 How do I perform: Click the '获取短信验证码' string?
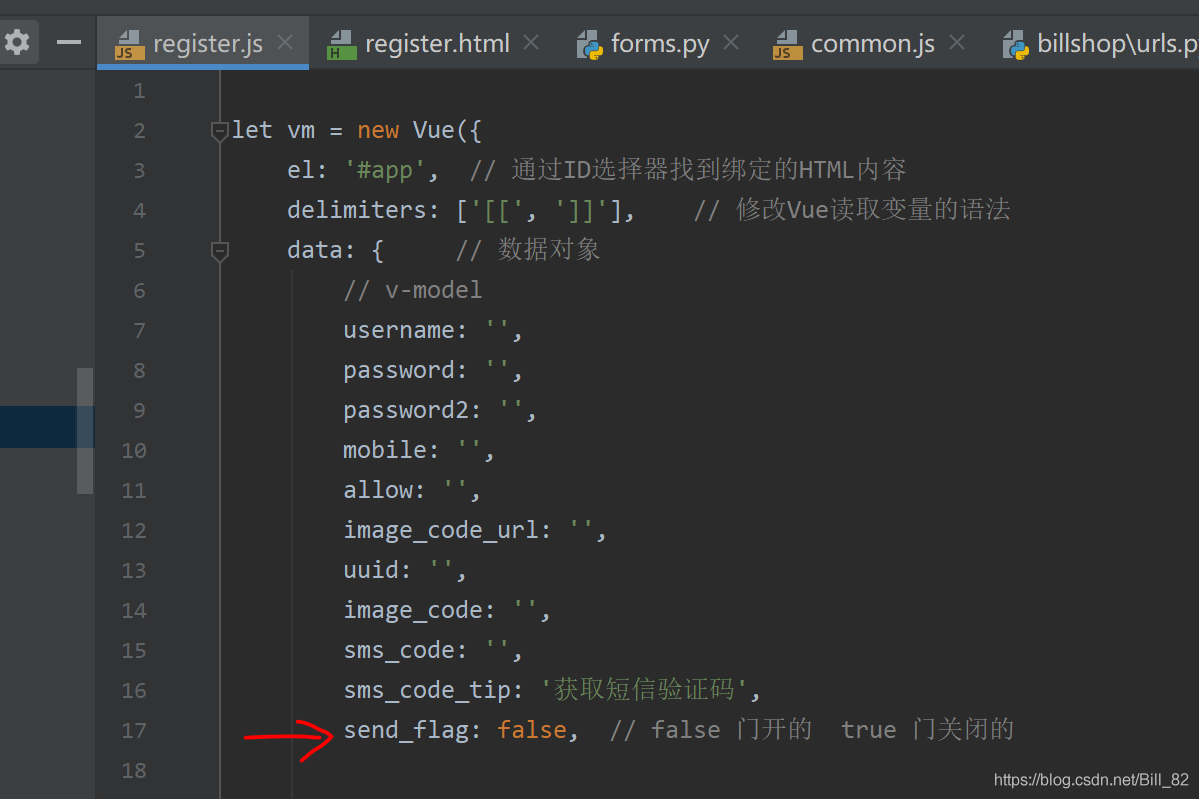click(644, 690)
